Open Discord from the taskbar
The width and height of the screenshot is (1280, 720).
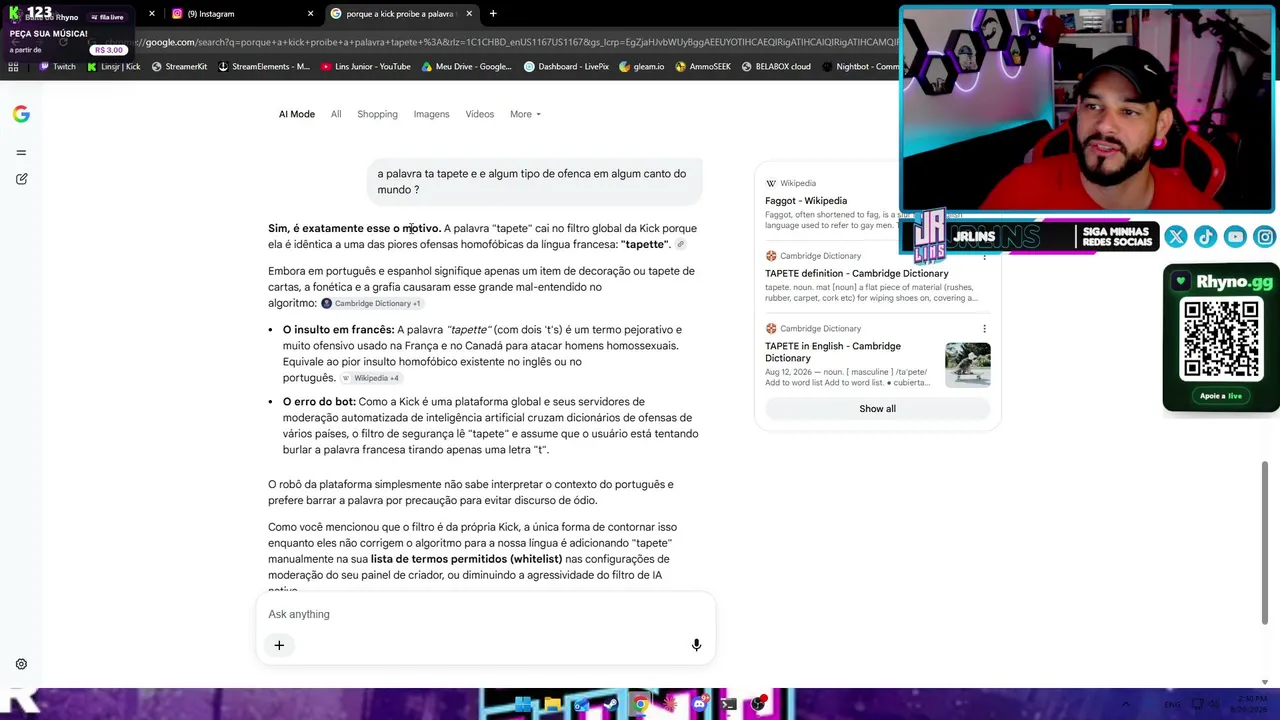[x=699, y=704]
